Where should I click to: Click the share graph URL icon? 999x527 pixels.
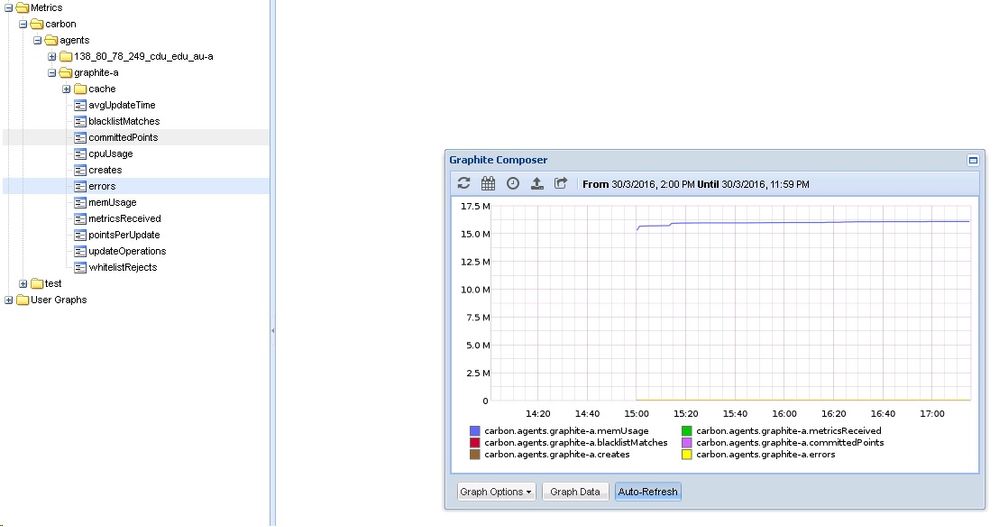[x=561, y=184]
